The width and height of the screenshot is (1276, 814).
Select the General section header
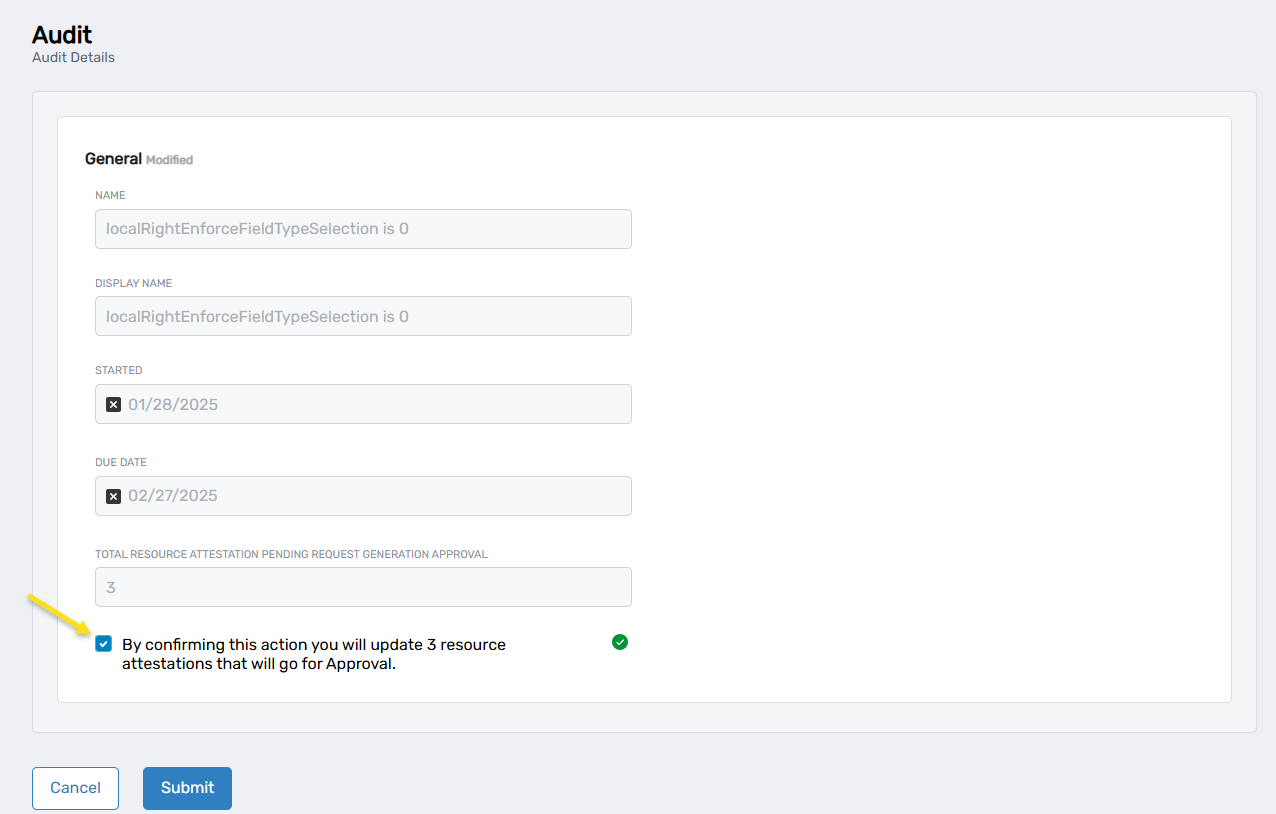[x=113, y=159]
